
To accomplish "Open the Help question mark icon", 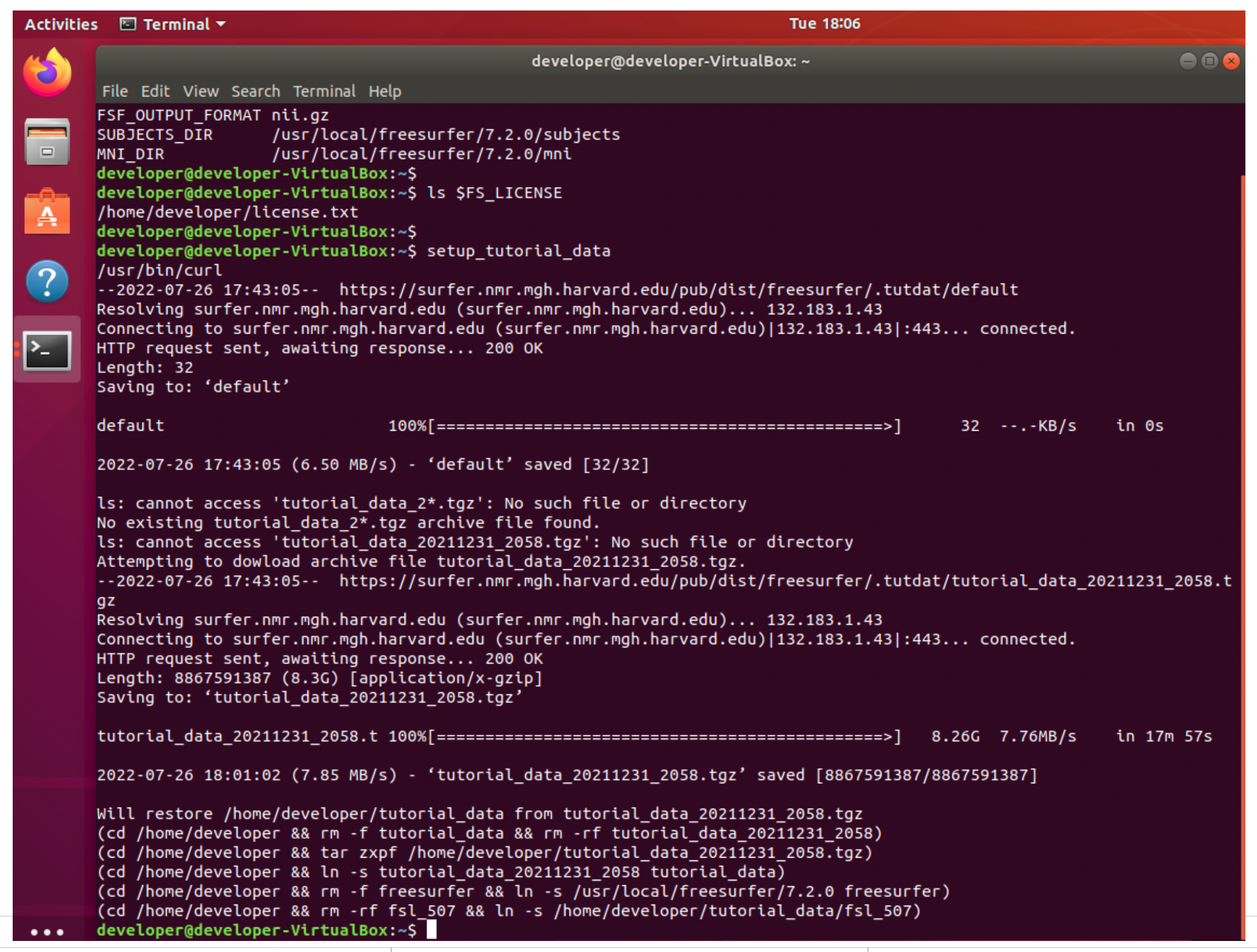I will coord(47,281).
